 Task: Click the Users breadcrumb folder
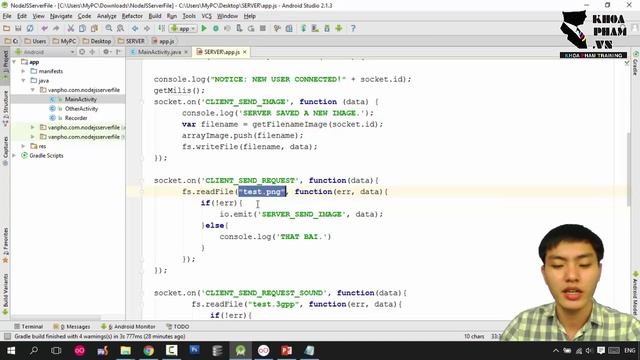(35, 41)
